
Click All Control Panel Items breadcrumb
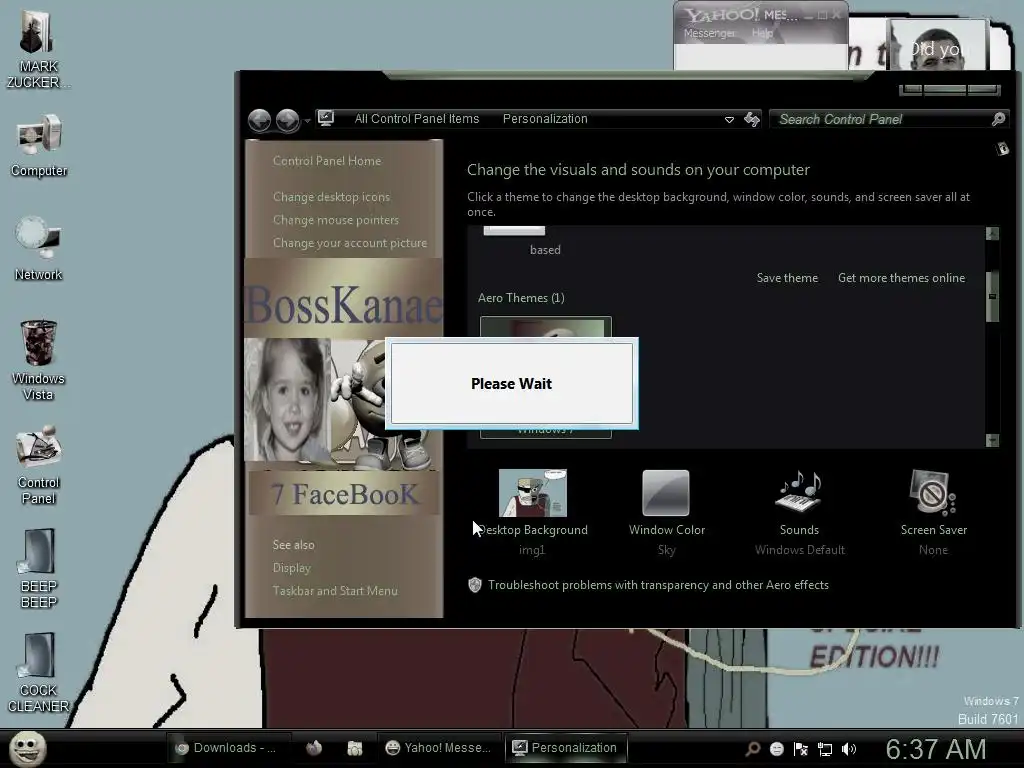coord(417,119)
